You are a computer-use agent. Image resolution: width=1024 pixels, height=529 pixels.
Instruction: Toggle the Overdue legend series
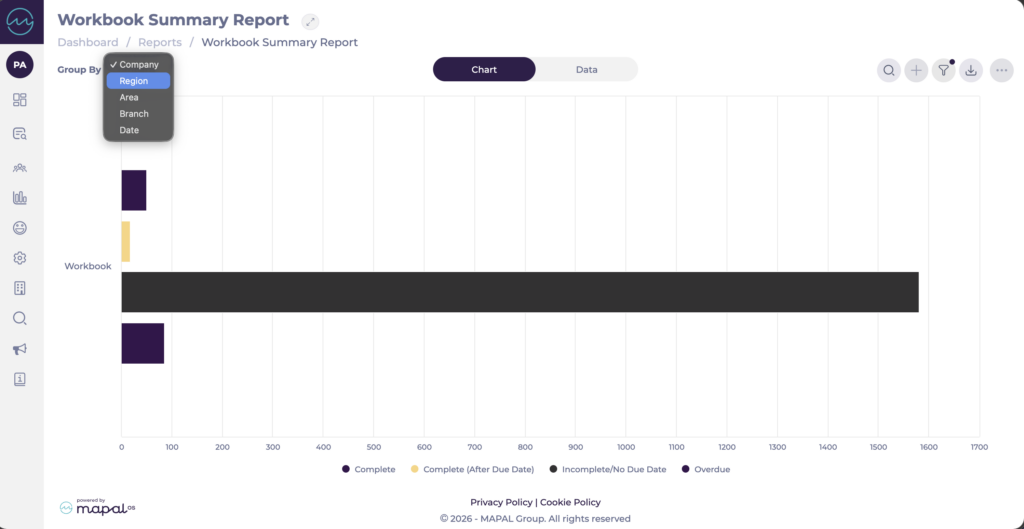tap(710, 469)
